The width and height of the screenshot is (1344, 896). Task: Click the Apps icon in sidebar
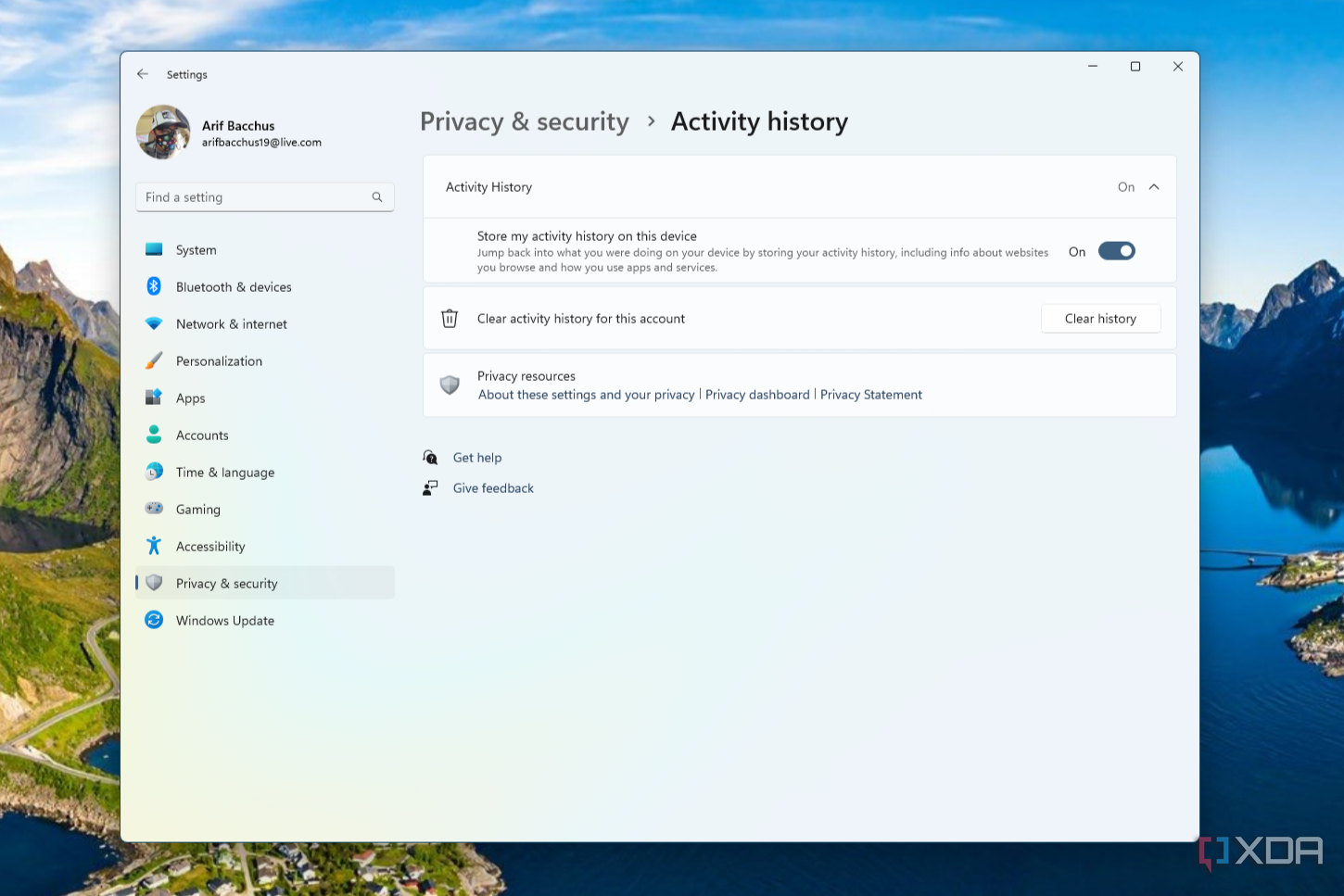[x=154, y=398]
